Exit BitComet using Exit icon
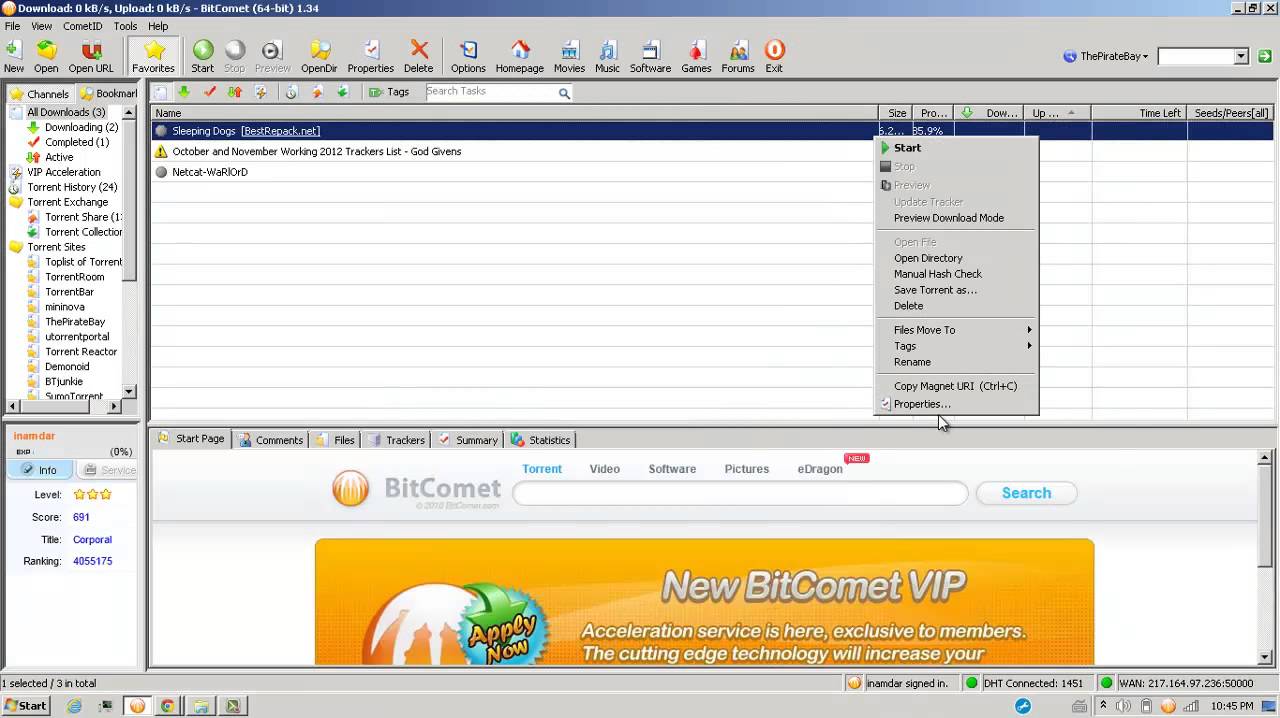The image size is (1280, 718). click(x=774, y=56)
